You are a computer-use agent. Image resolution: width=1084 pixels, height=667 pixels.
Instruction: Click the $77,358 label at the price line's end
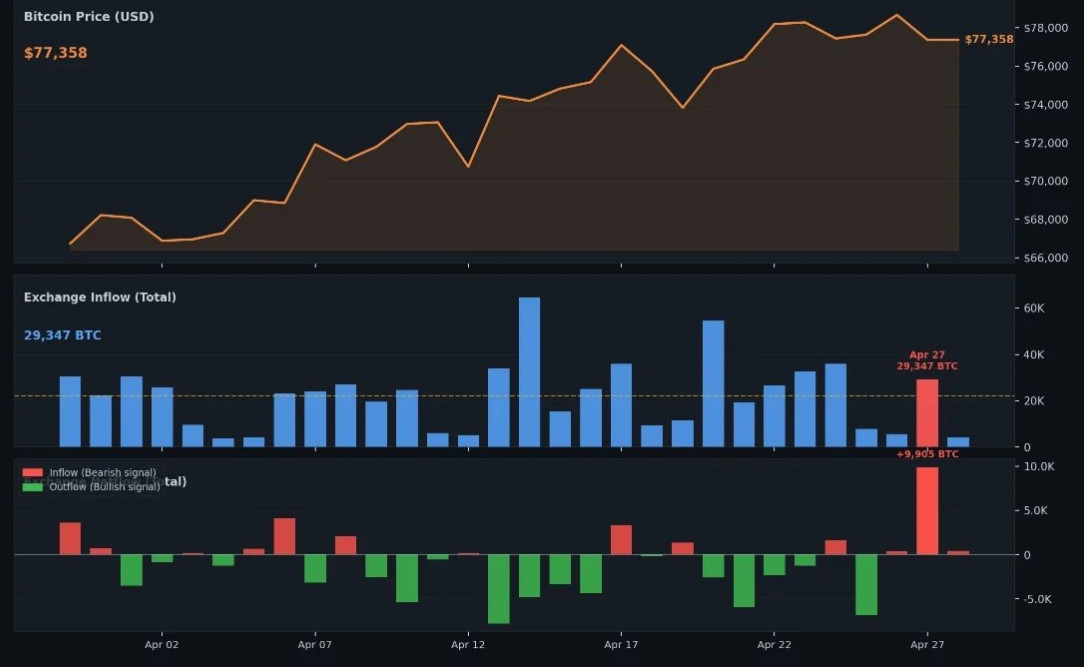(x=989, y=39)
